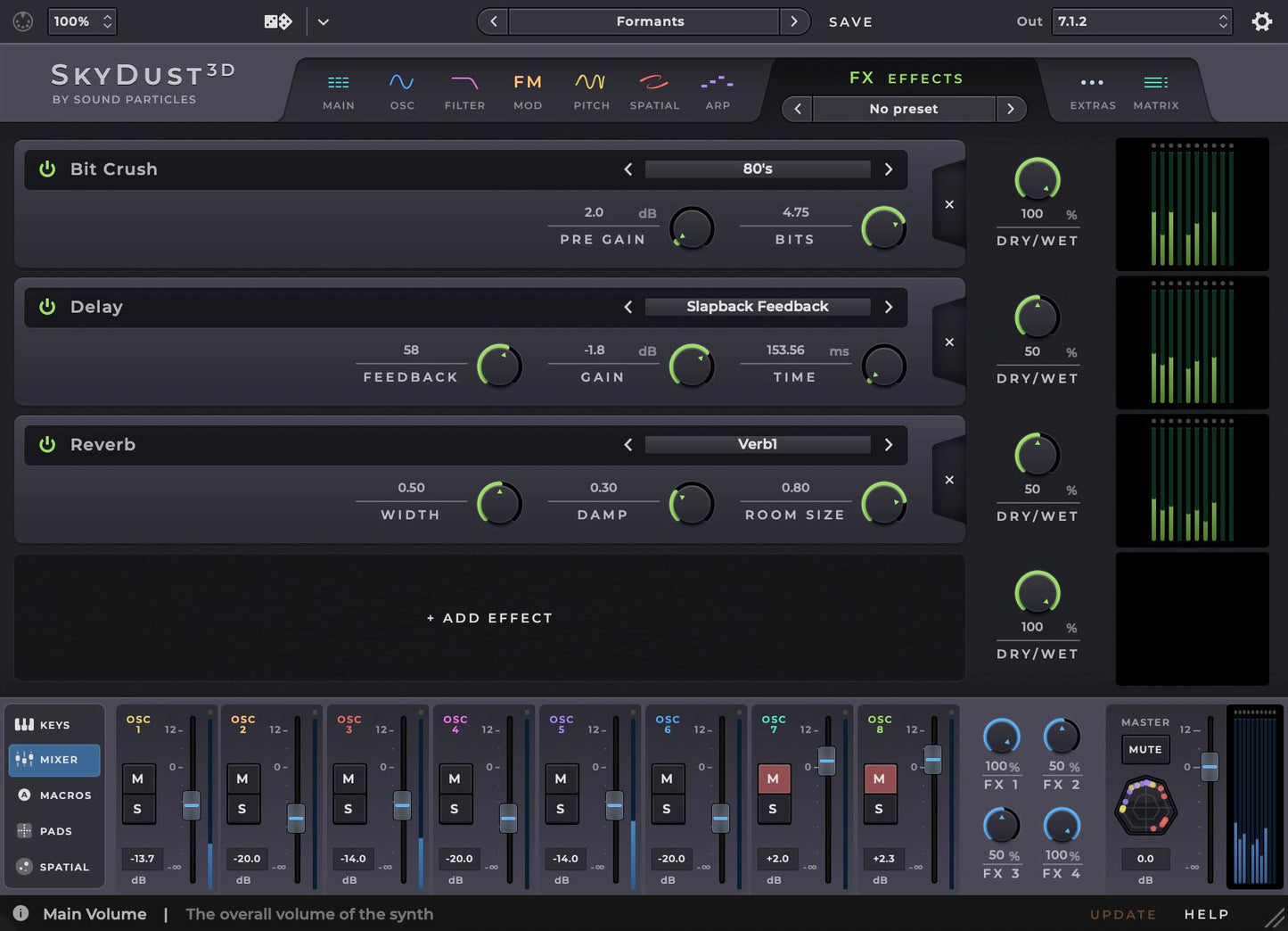Disable the Delay effect power button
Screen dimensions: 1288x931
point(47,307)
